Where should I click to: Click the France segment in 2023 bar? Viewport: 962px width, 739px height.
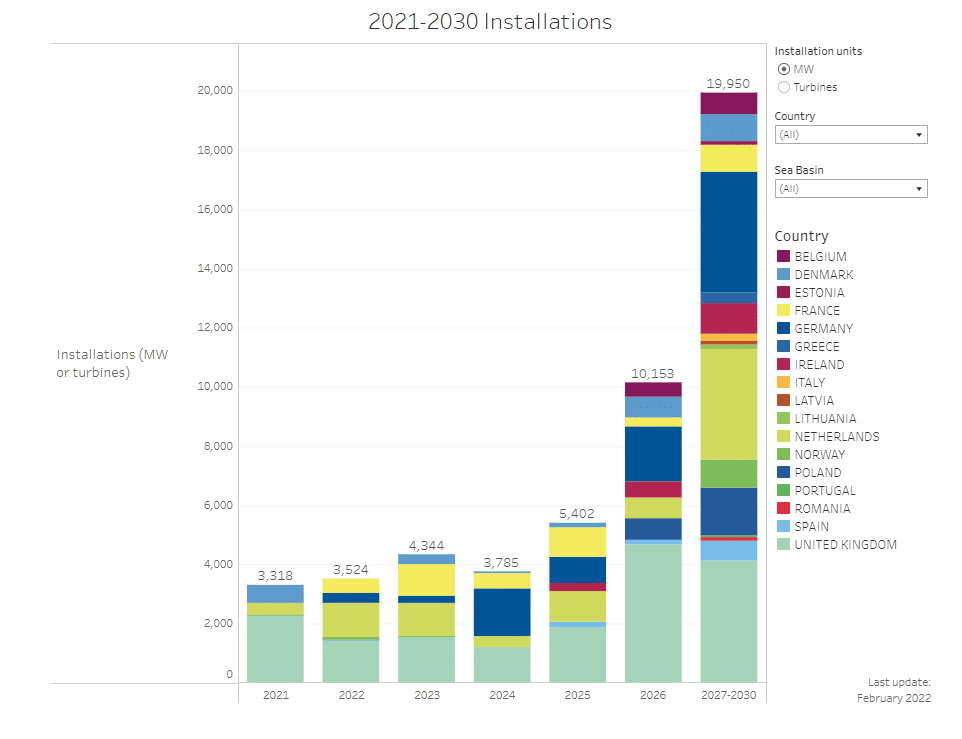(426, 579)
